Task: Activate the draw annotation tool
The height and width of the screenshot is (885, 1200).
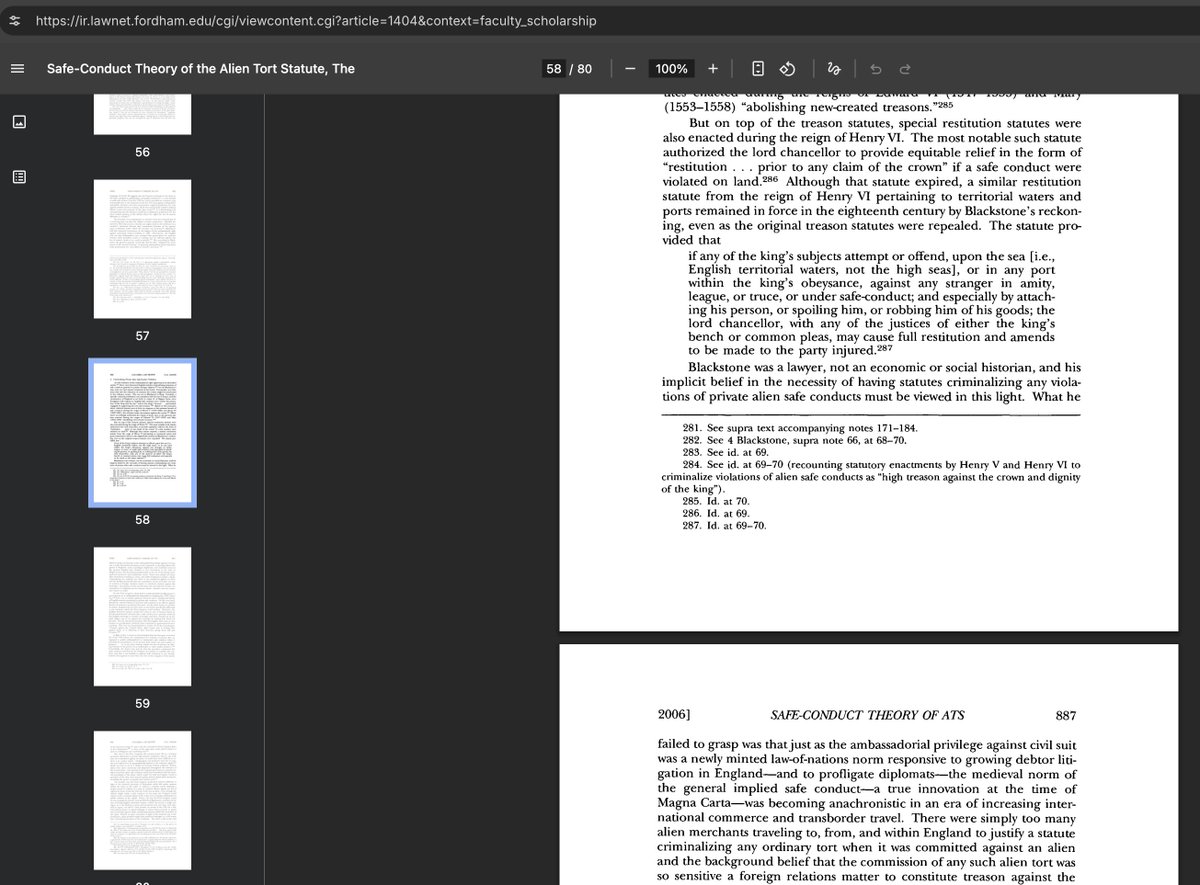Action: [x=833, y=69]
